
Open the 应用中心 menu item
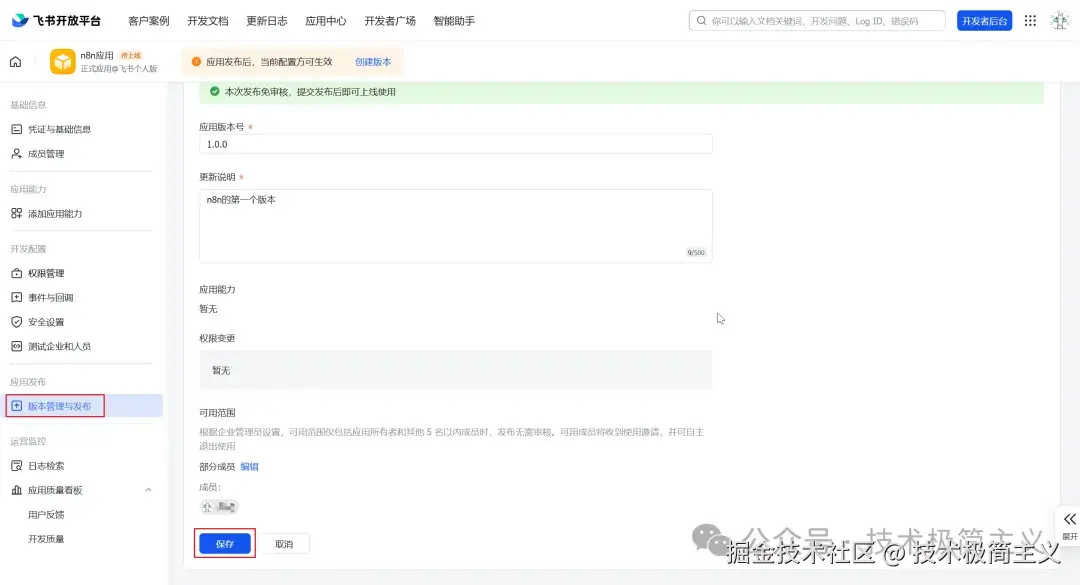(325, 20)
